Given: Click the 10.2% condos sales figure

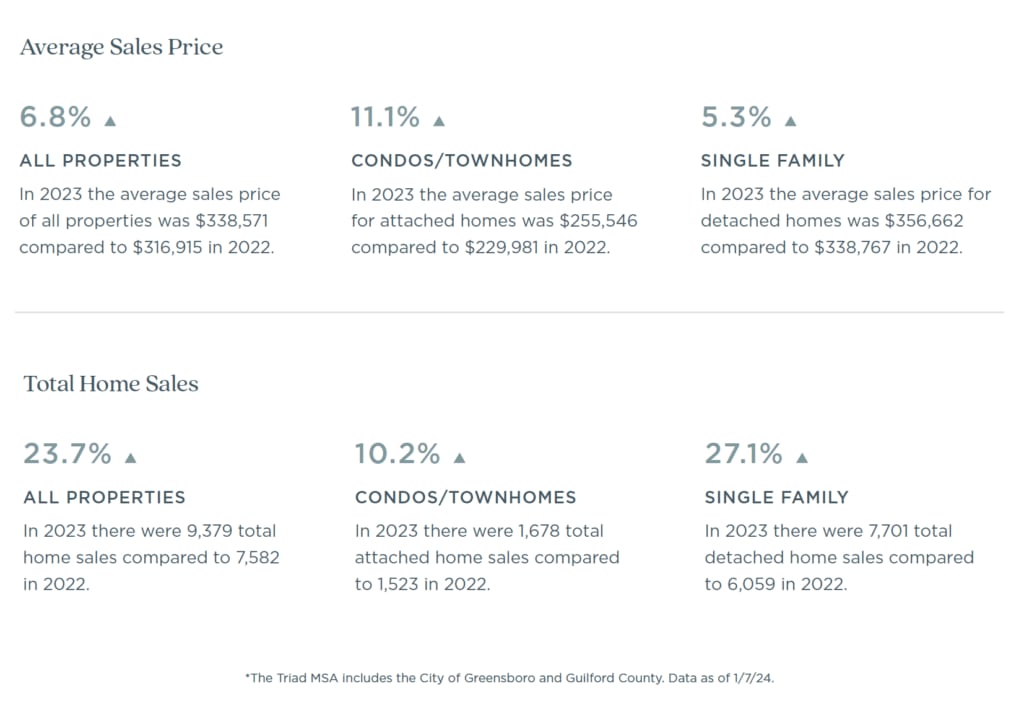Looking at the screenshot, I should point(398,454).
